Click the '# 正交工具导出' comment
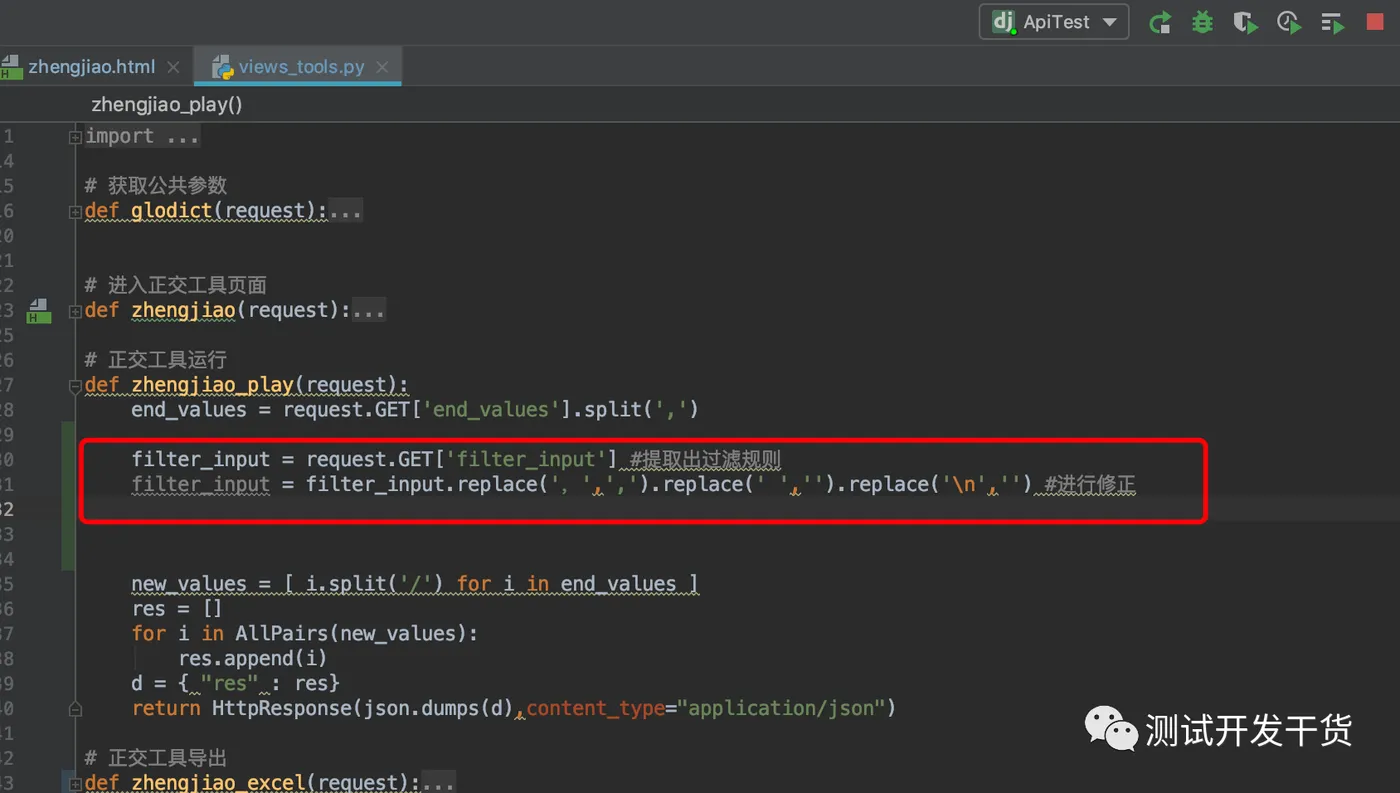 point(156,758)
